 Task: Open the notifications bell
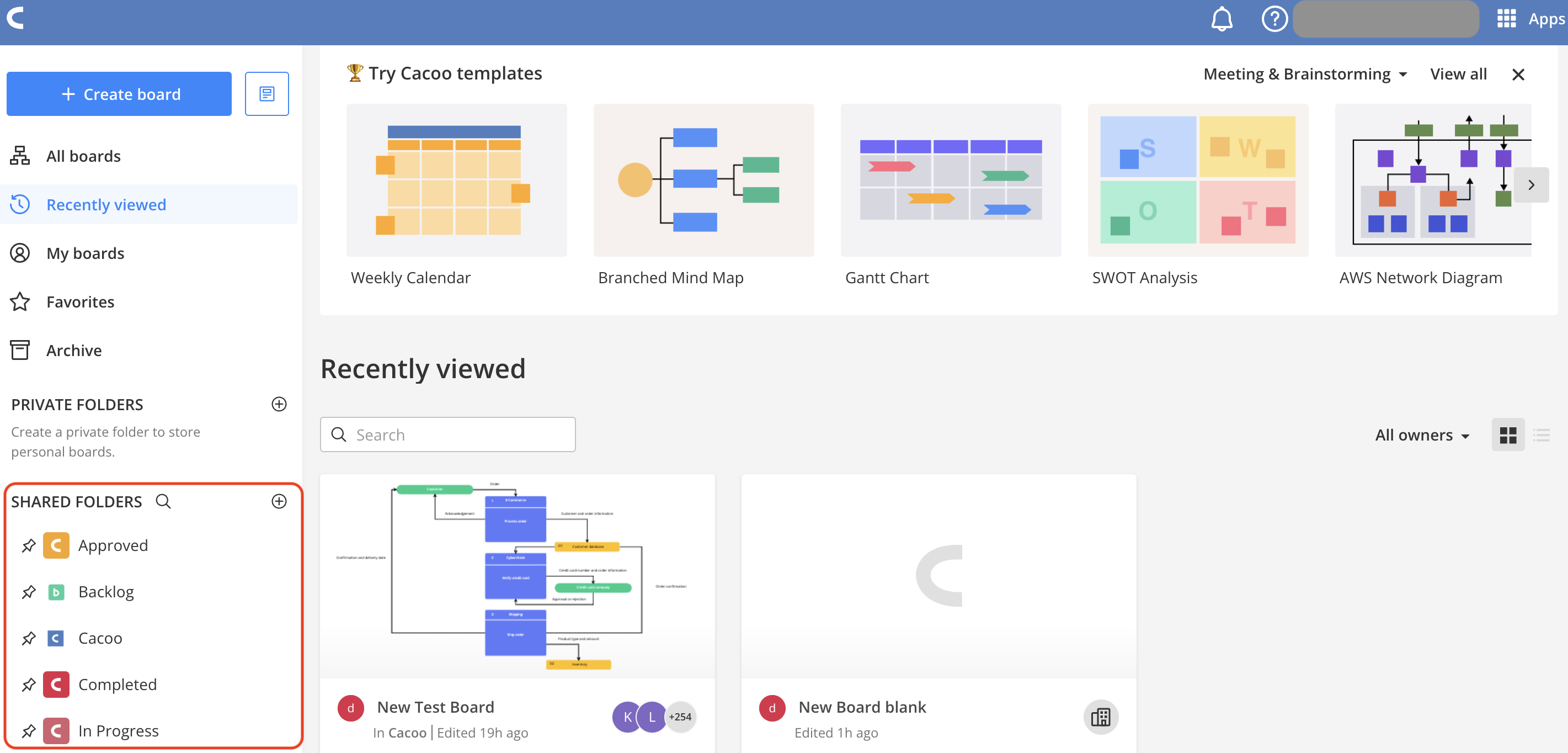pos(1221,19)
